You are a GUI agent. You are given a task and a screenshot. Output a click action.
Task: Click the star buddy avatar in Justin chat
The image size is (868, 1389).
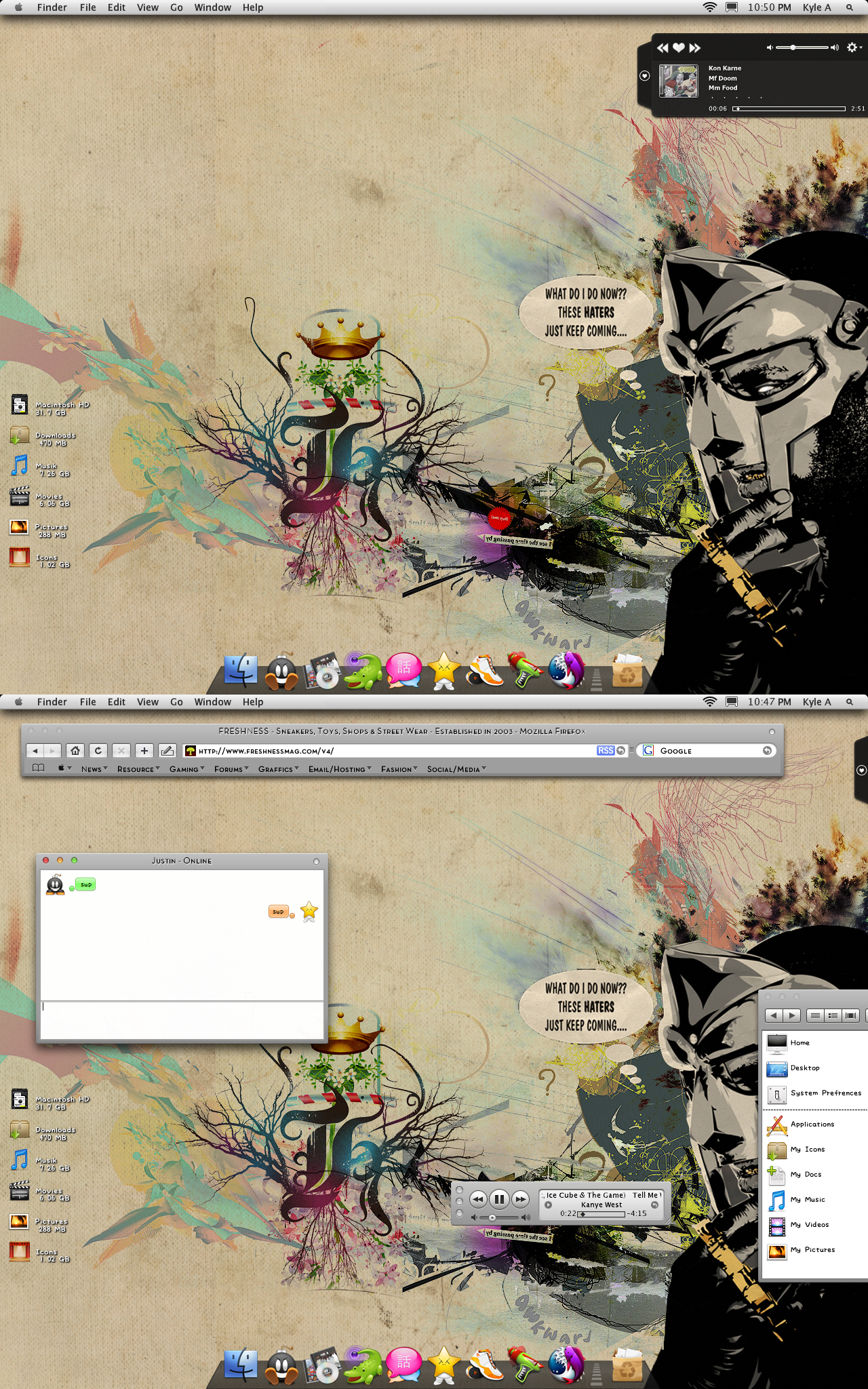[x=309, y=911]
